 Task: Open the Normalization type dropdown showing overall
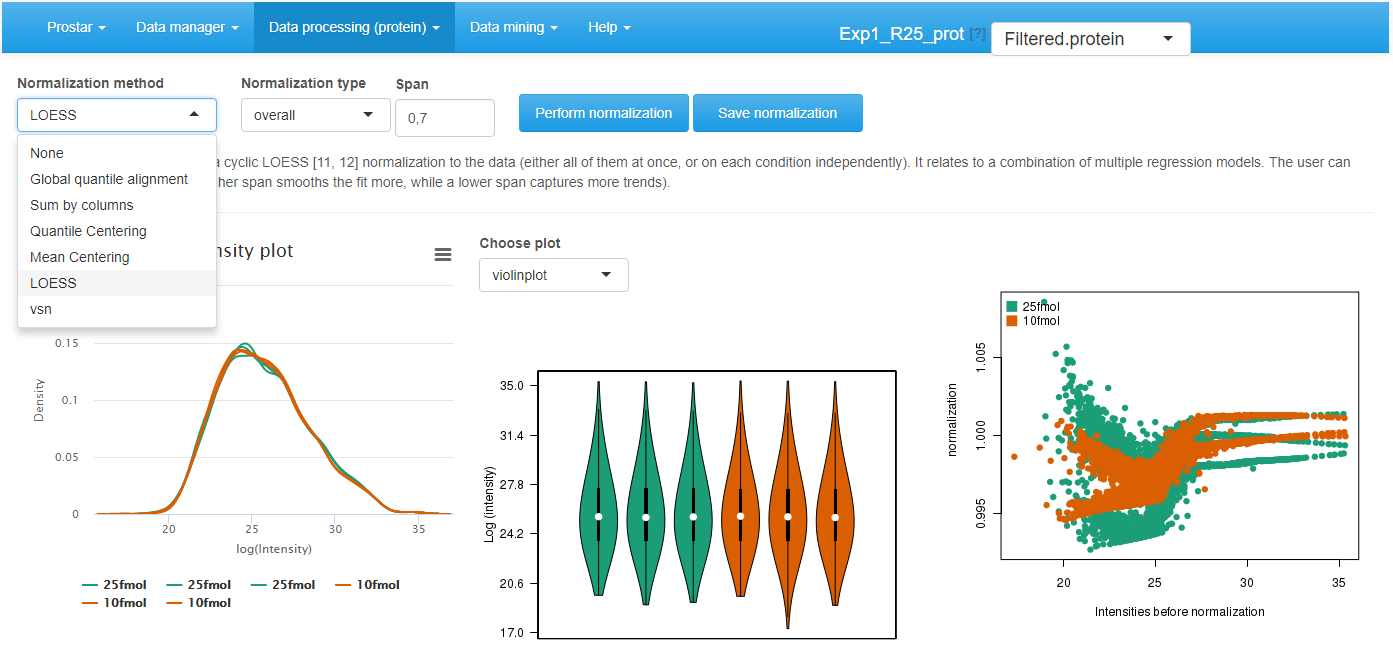coord(315,114)
